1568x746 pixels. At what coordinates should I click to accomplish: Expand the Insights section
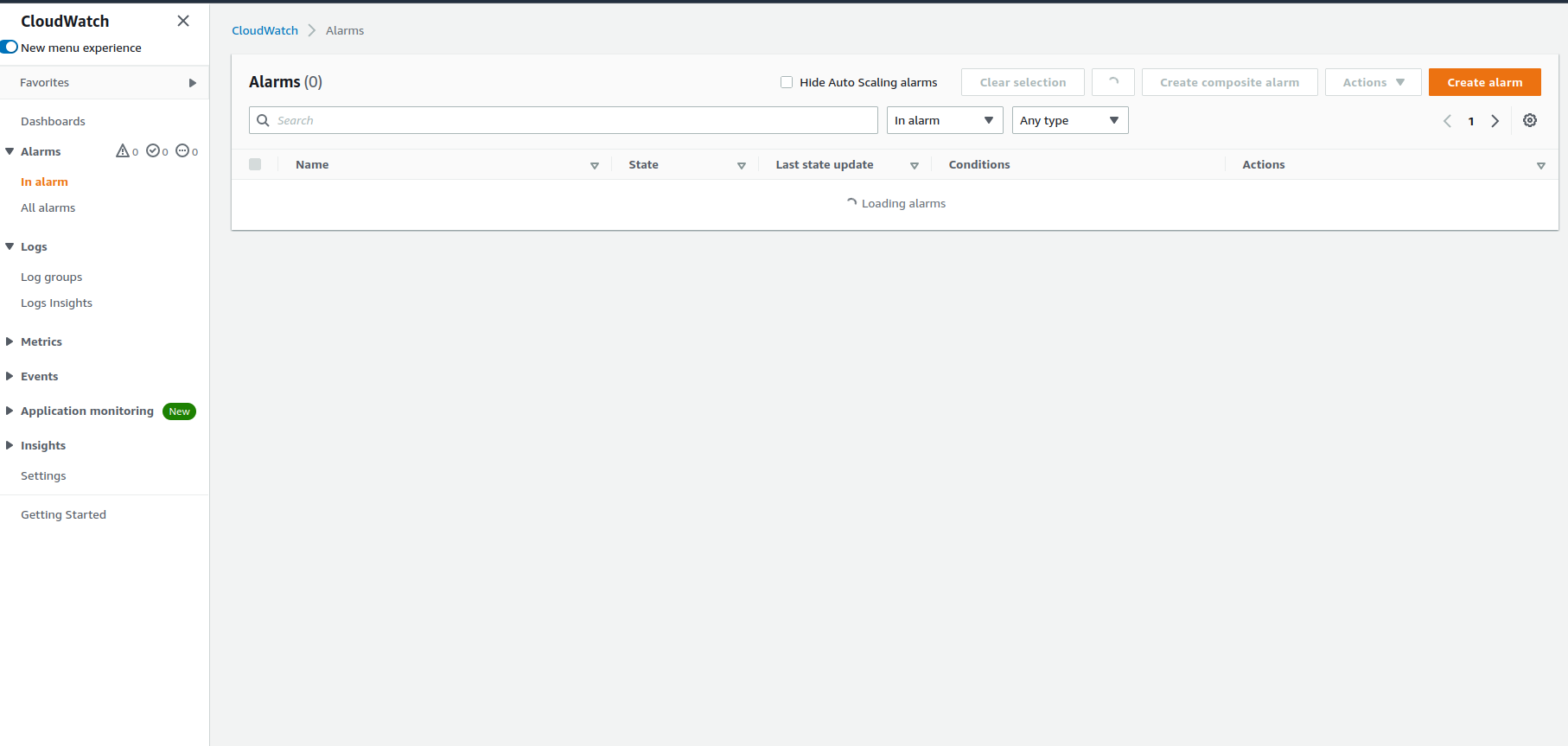coord(10,445)
